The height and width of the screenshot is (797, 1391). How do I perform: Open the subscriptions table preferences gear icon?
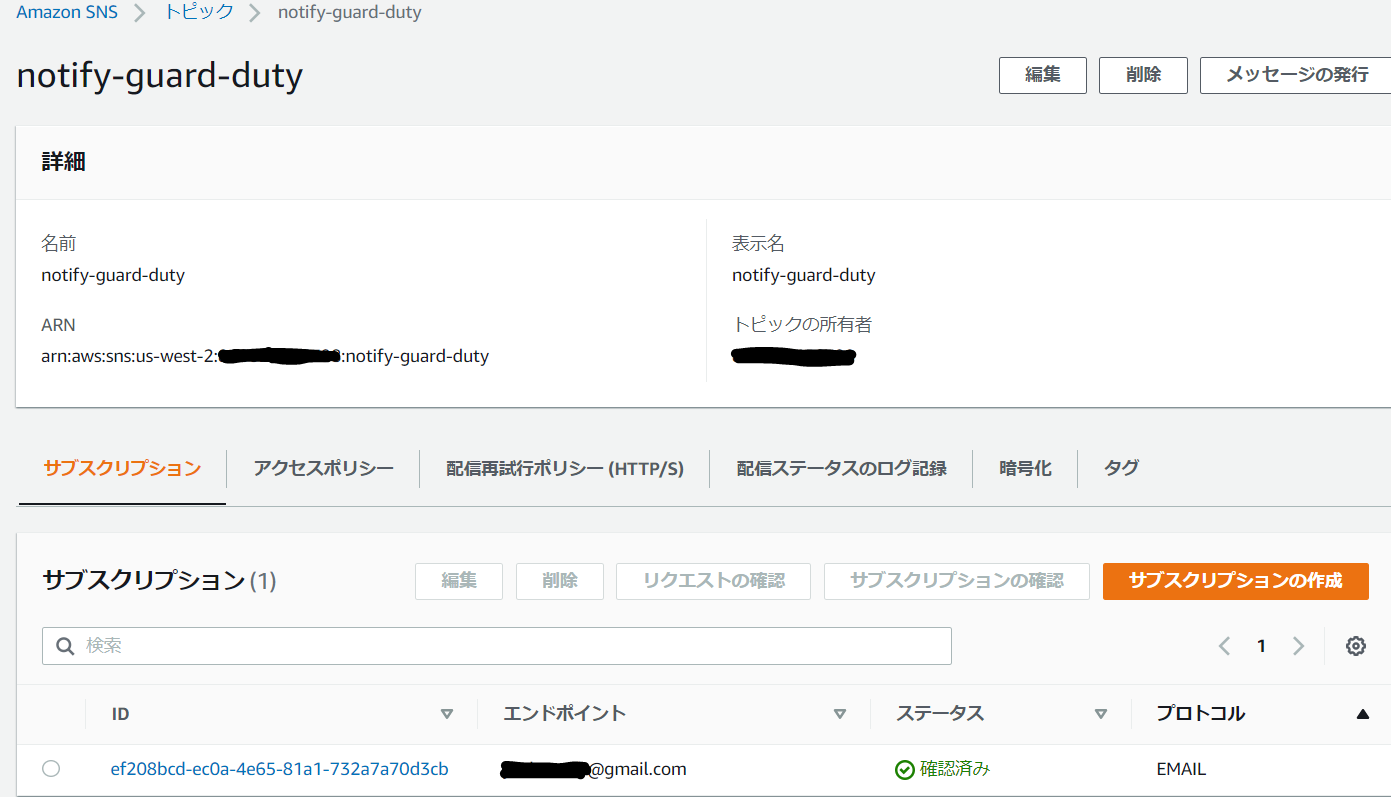pos(1356,645)
